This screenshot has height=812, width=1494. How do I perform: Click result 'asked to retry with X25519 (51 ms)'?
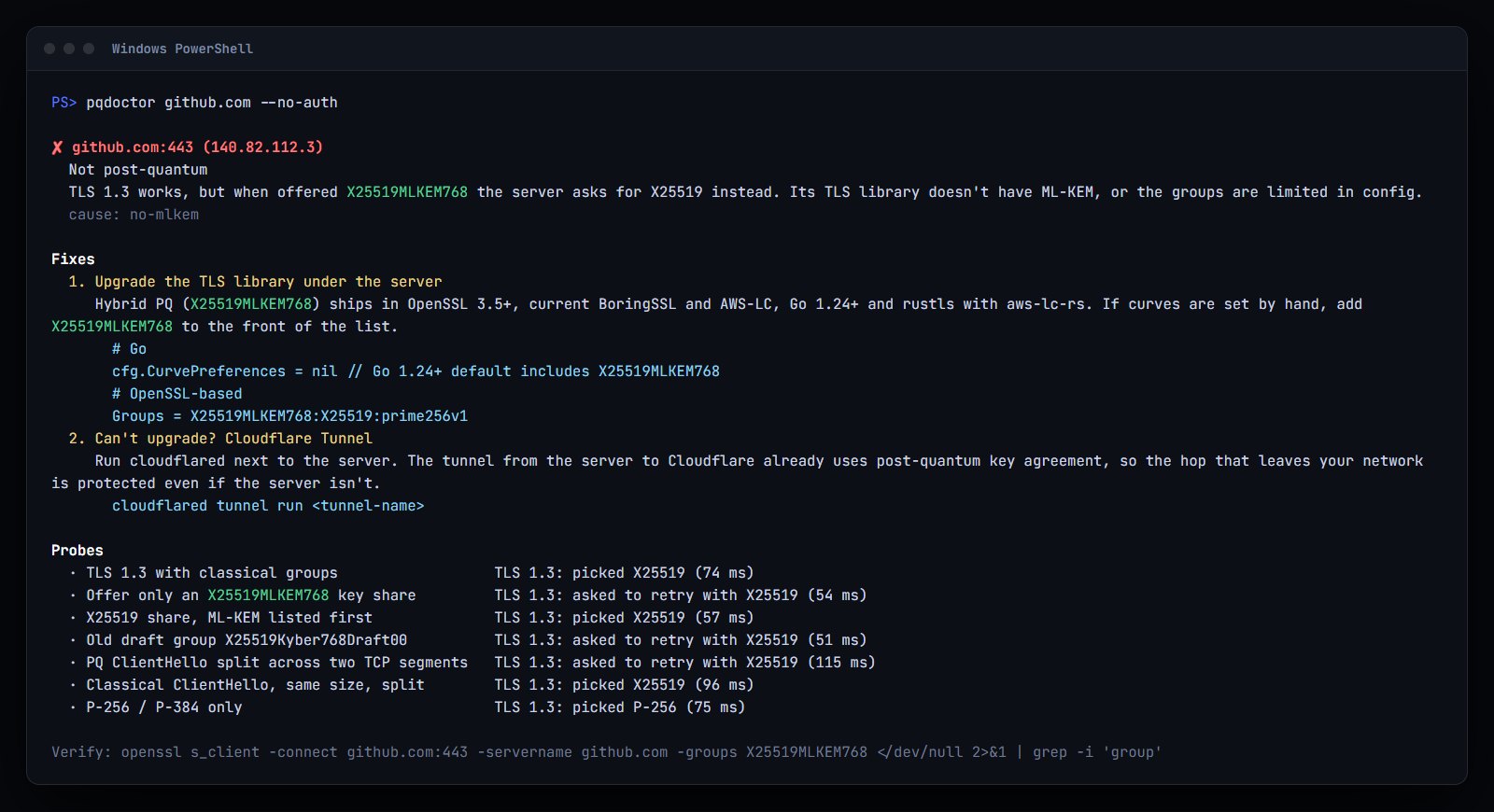tap(720, 640)
